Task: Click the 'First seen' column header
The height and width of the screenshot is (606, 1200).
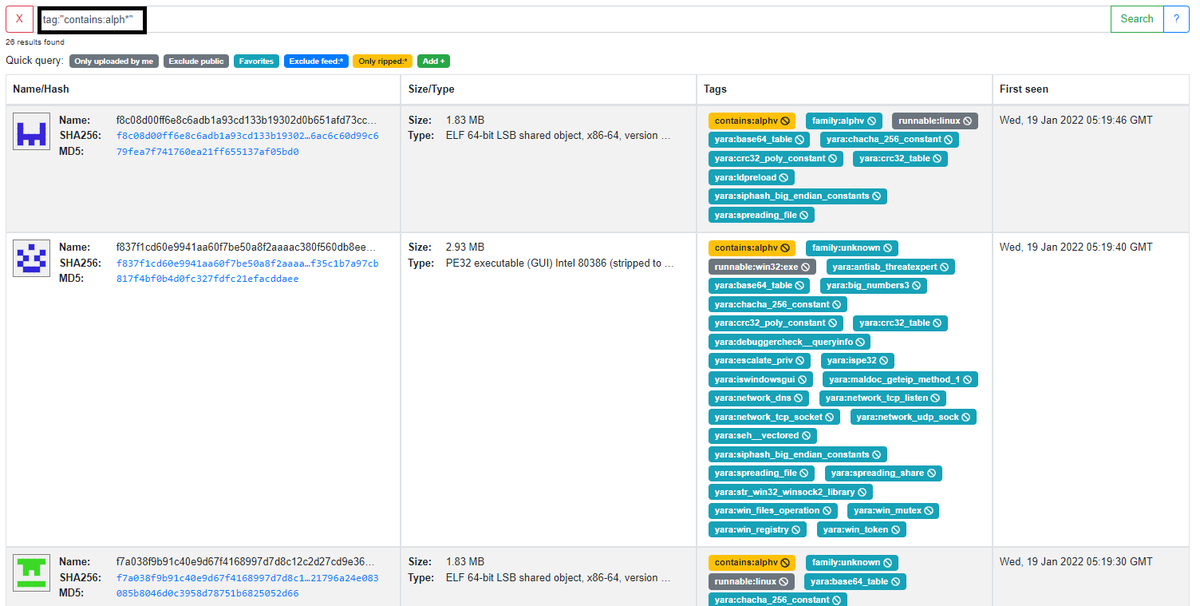Action: (1024, 89)
